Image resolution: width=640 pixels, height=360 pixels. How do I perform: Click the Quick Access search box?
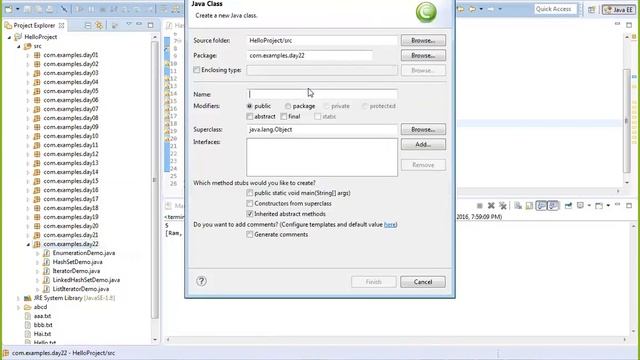[556, 9]
